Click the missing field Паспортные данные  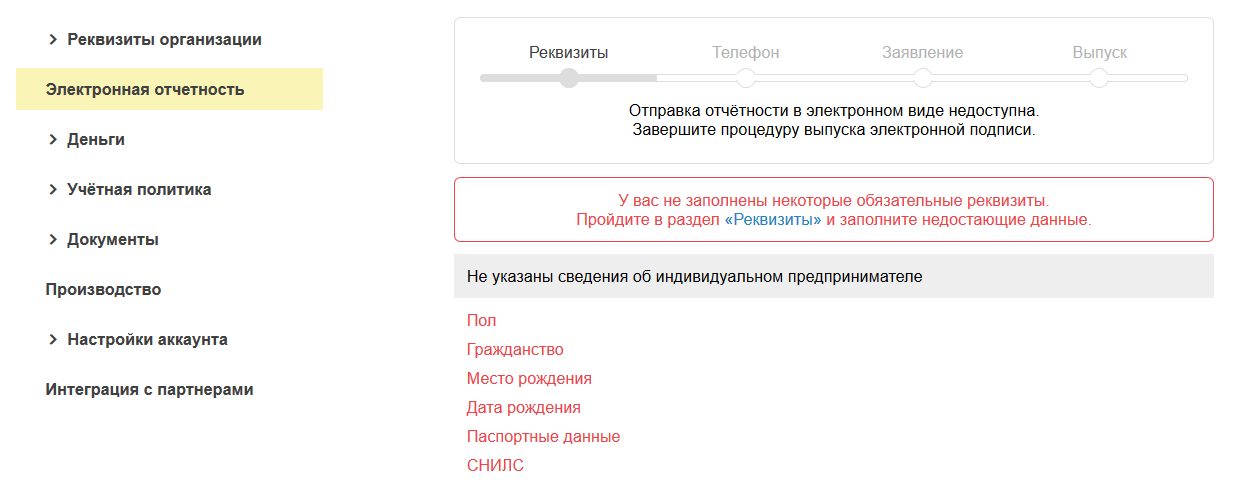click(x=543, y=437)
